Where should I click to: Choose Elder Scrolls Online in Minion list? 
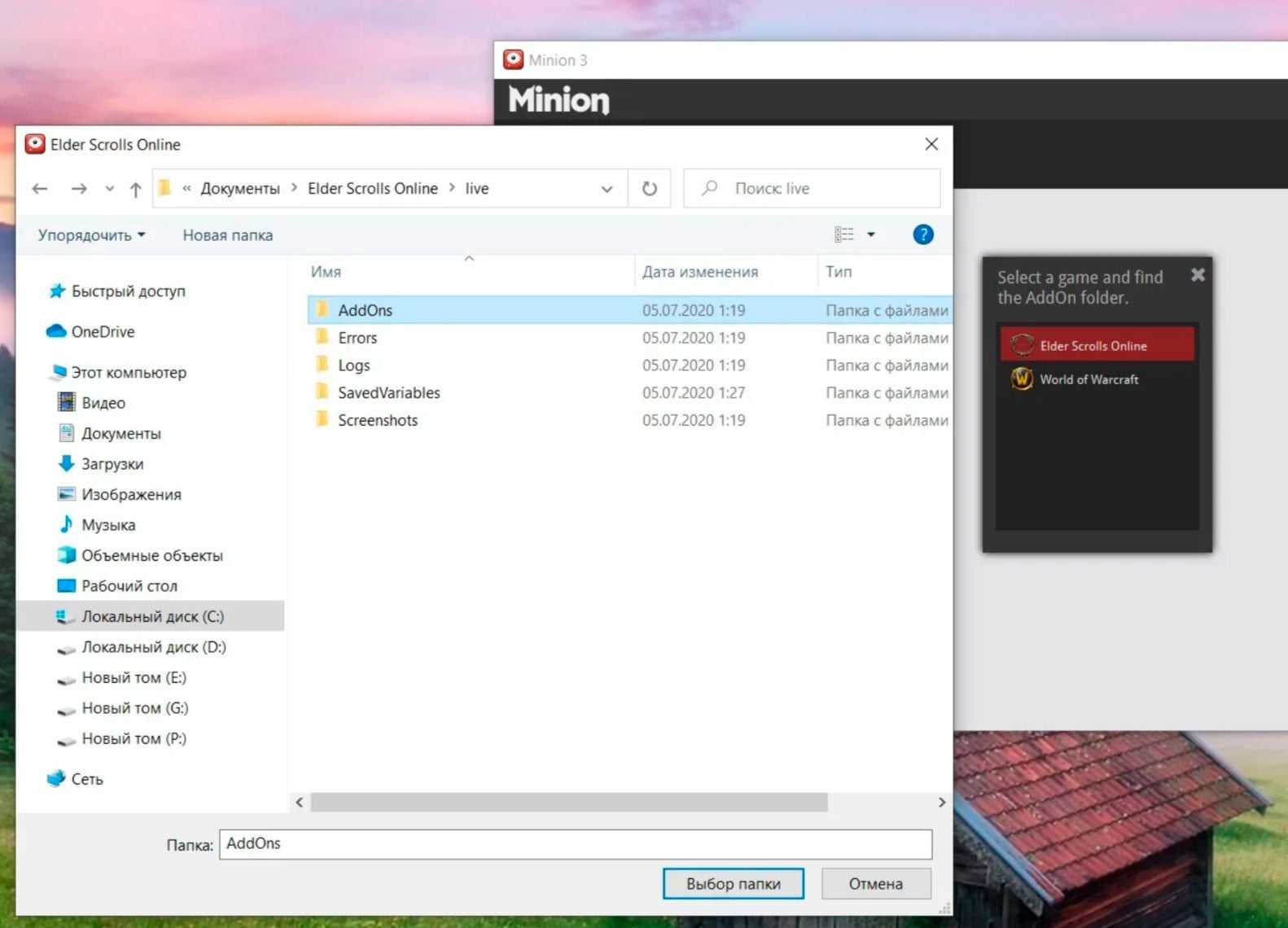coord(1093,346)
